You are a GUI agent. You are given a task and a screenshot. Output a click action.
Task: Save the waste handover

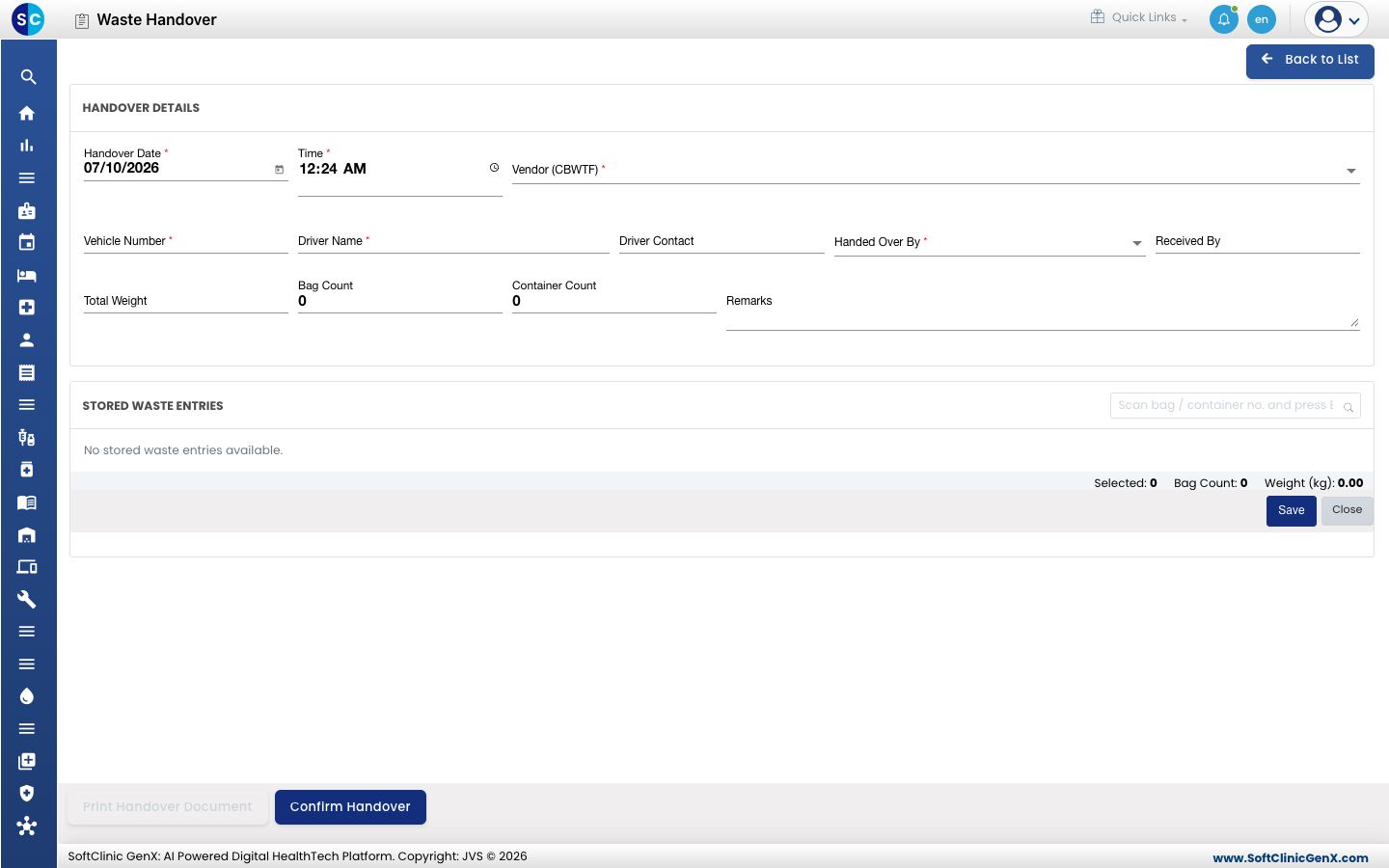pos(1291,510)
